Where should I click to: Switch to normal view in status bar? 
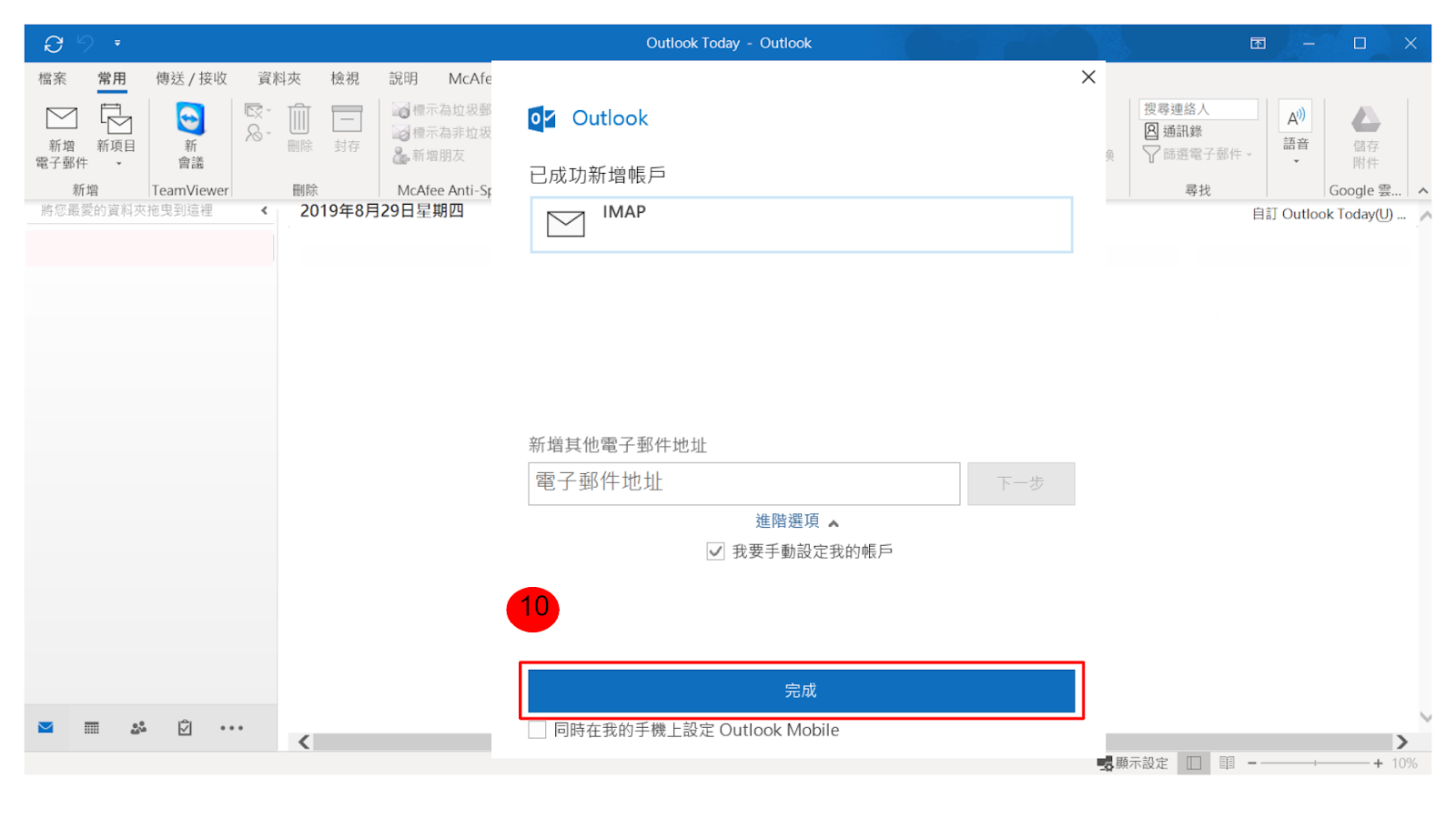pyautogui.click(x=1194, y=763)
